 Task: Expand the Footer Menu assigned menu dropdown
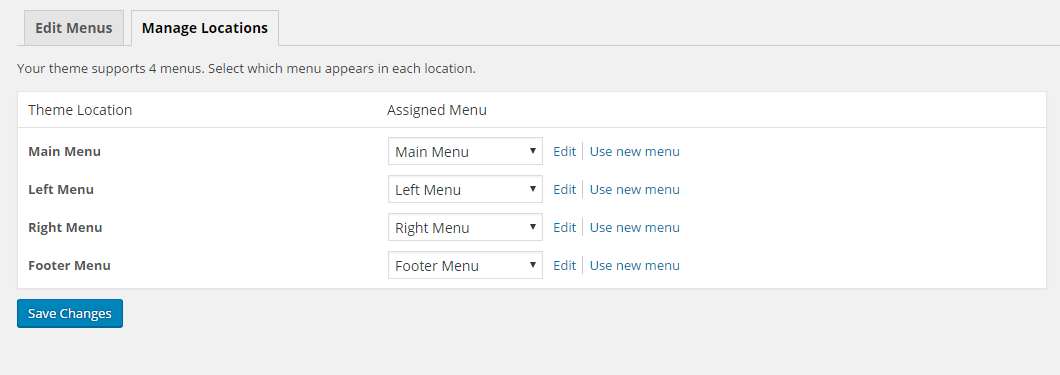pos(465,266)
